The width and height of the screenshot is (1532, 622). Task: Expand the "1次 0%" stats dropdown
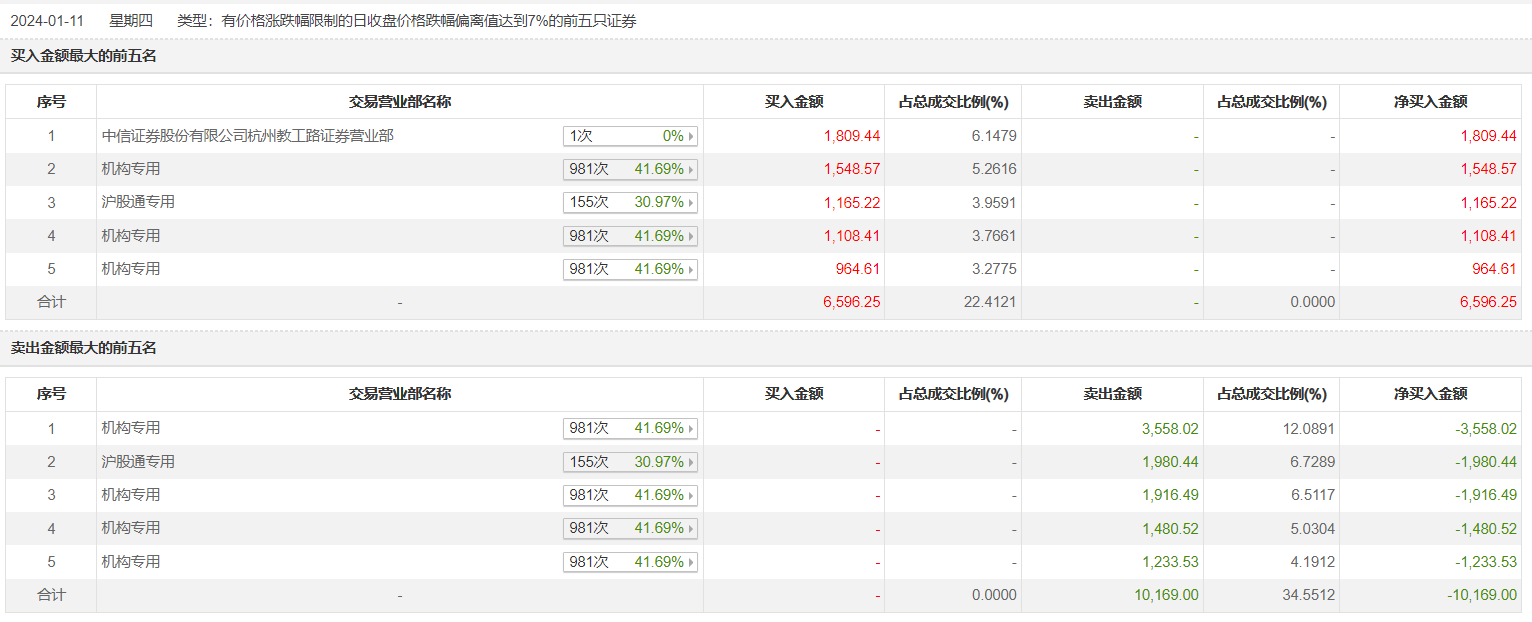[630, 136]
